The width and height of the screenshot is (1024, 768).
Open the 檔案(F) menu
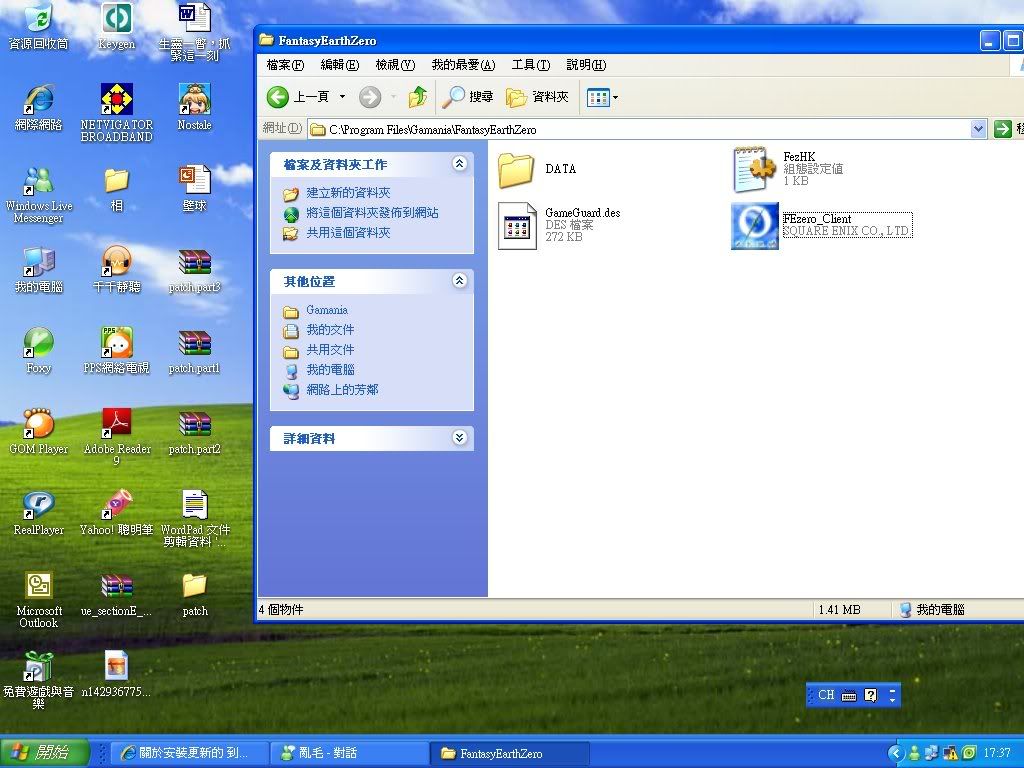click(285, 65)
